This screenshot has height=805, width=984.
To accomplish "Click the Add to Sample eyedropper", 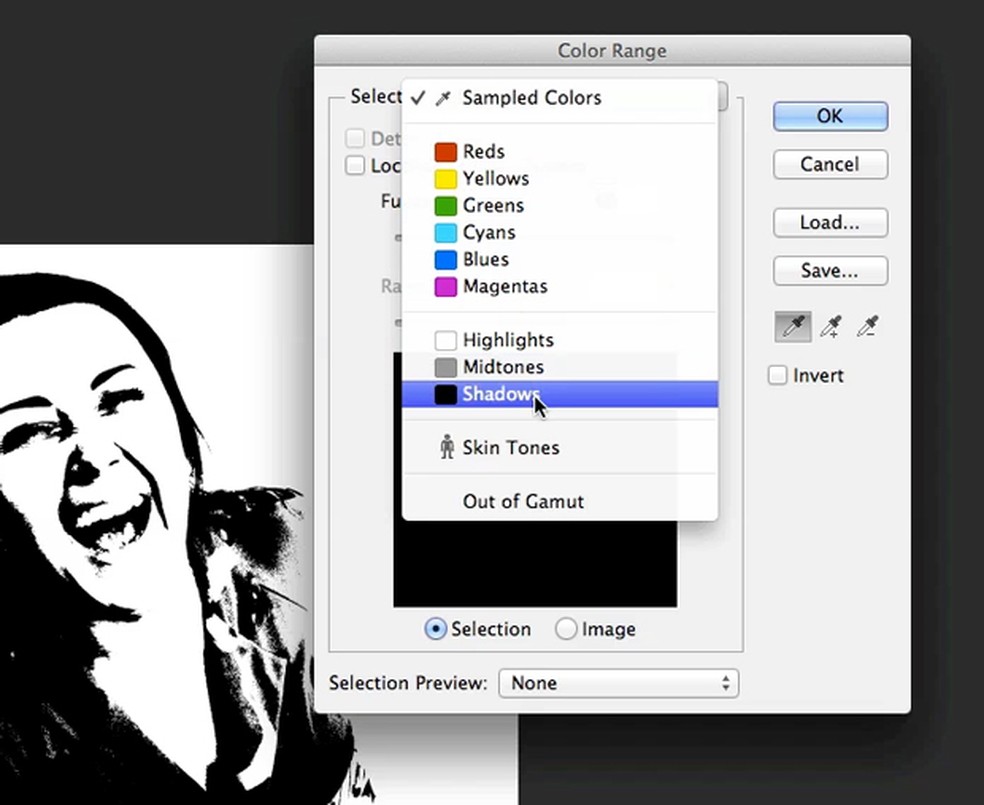I will tap(830, 326).
